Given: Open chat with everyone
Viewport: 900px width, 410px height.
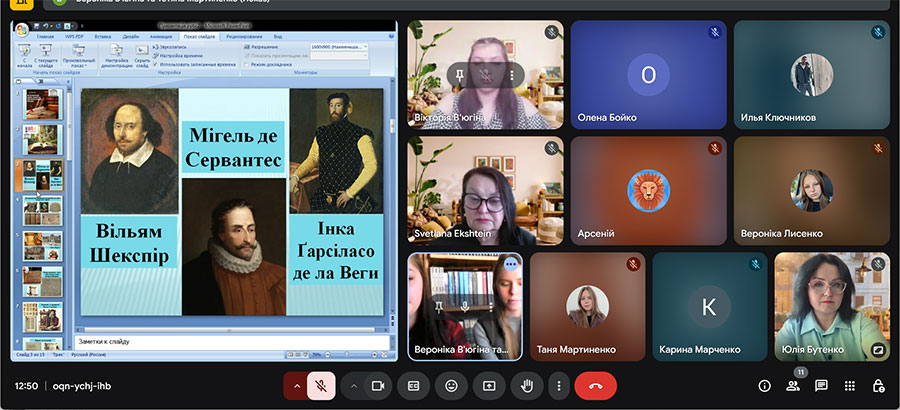Looking at the screenshot, I should click(x=821, y=386).
